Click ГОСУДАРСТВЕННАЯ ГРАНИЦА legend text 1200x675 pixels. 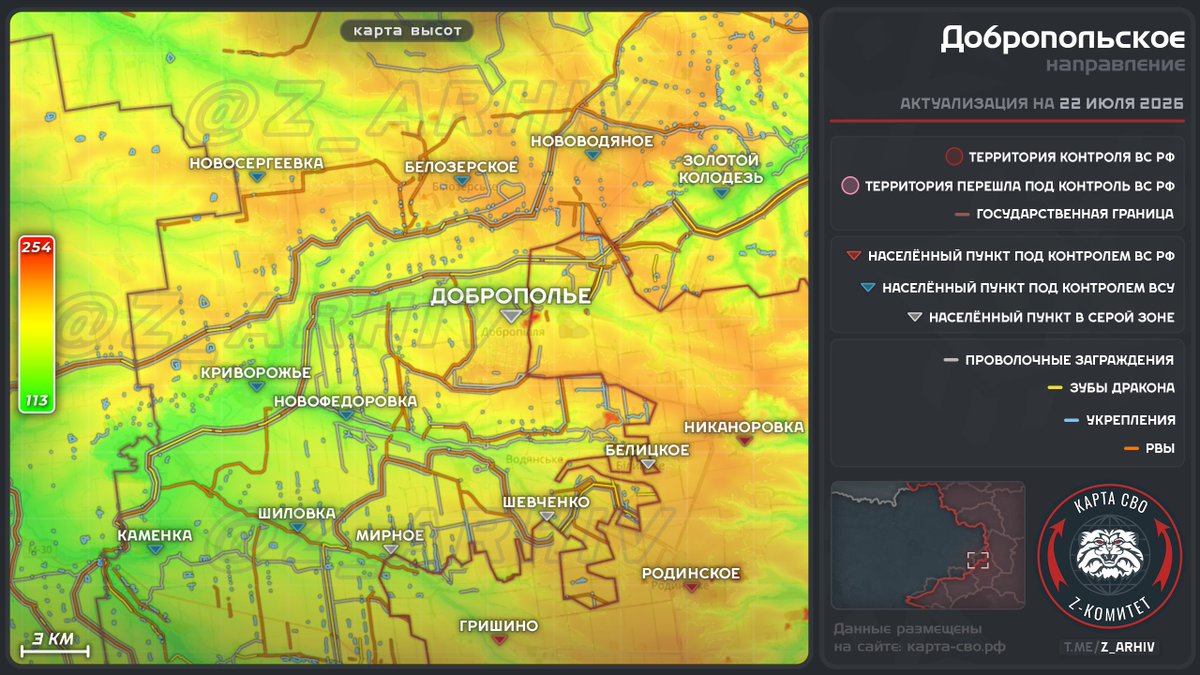1075,214
